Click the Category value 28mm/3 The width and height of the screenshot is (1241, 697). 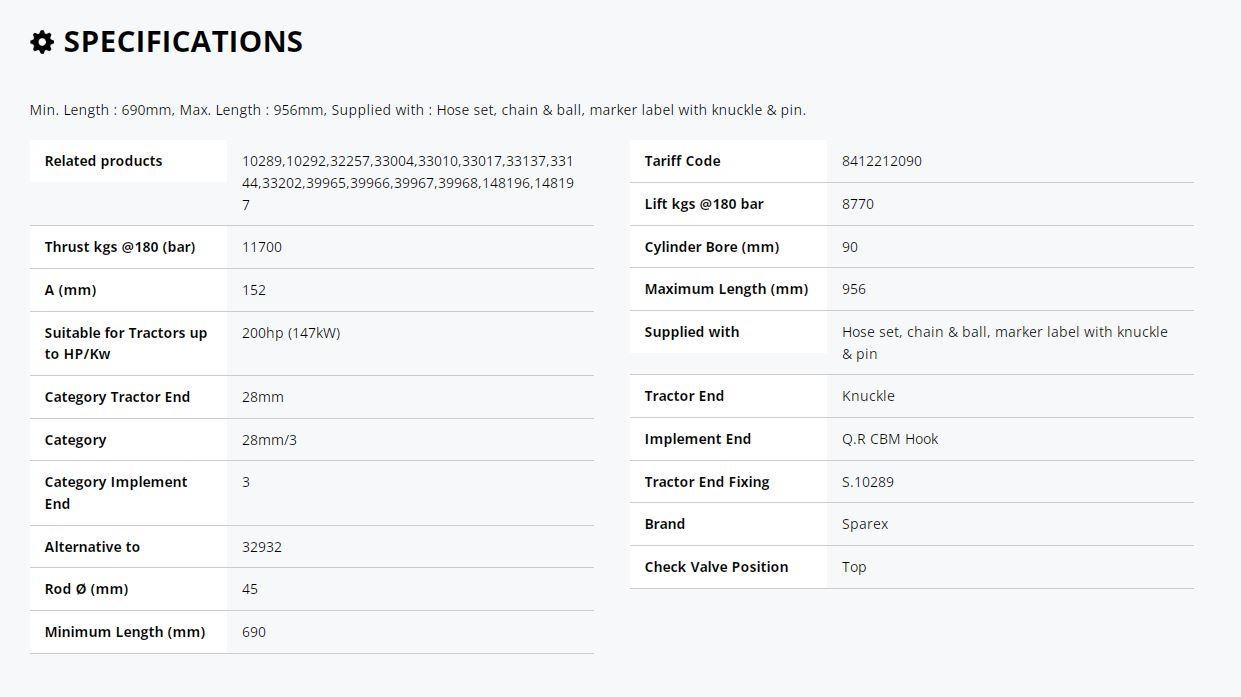pyautogui.click(x=269, y=440)
